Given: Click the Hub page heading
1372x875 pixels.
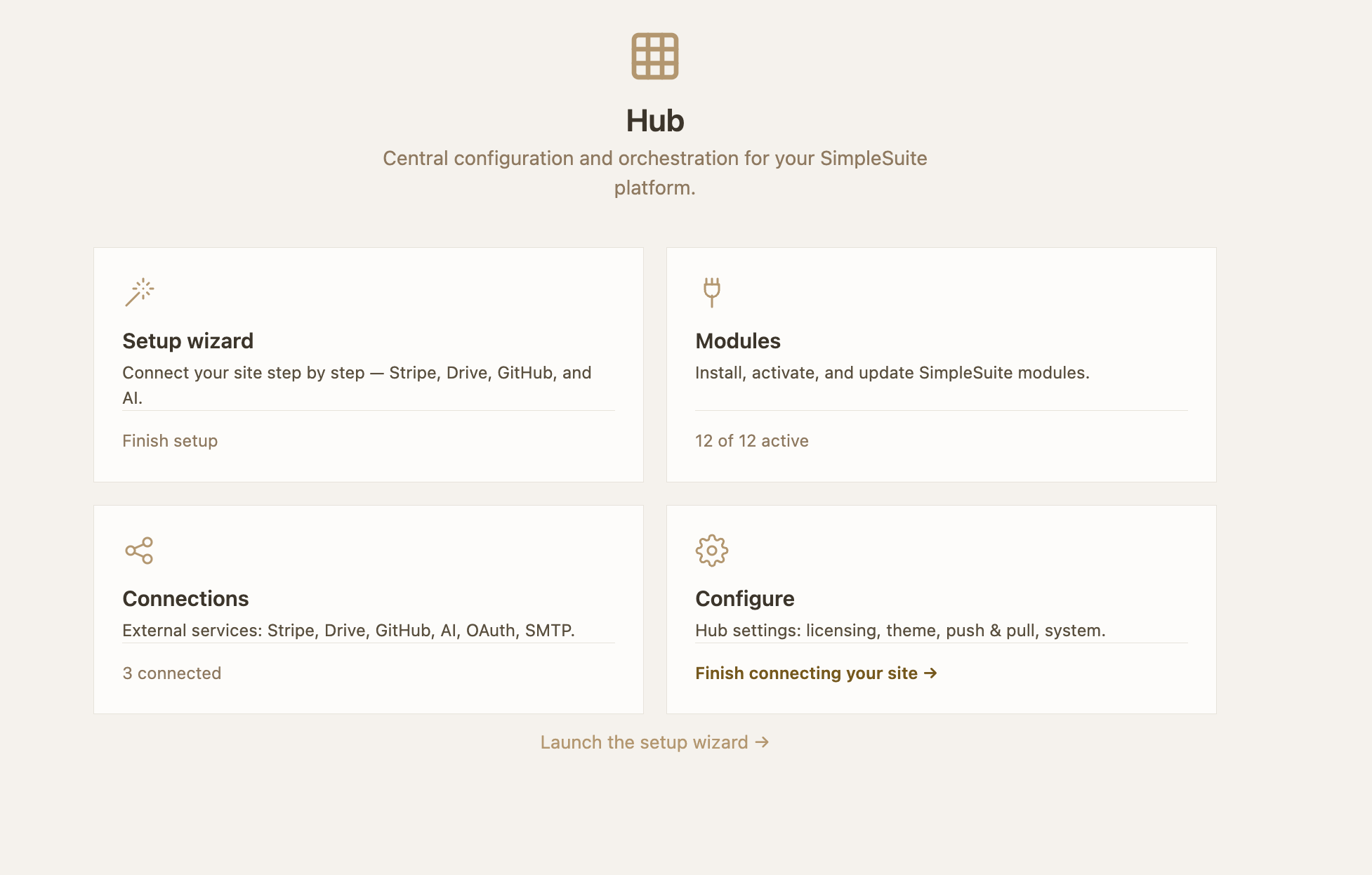Looking at the screenshot, I should [x=654, y=121].
